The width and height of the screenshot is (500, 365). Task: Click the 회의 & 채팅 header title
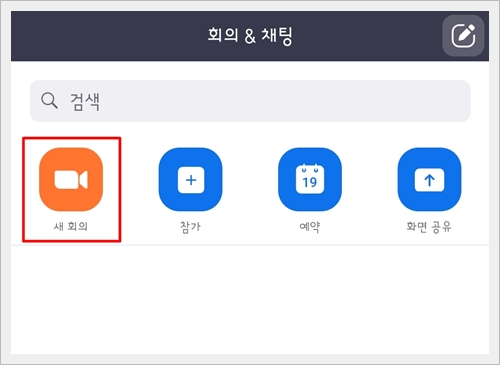pos(250,36)
